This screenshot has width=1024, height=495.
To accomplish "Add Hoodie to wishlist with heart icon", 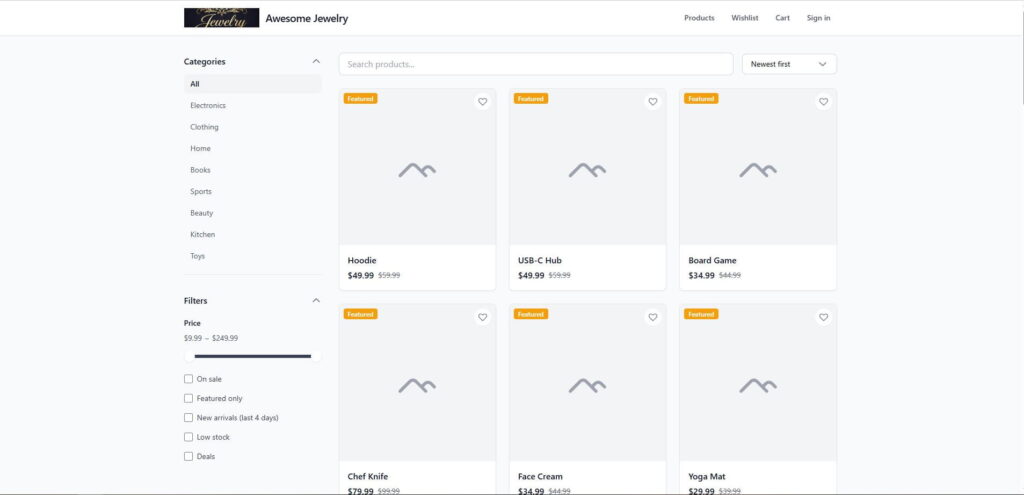I will [483, 102].
